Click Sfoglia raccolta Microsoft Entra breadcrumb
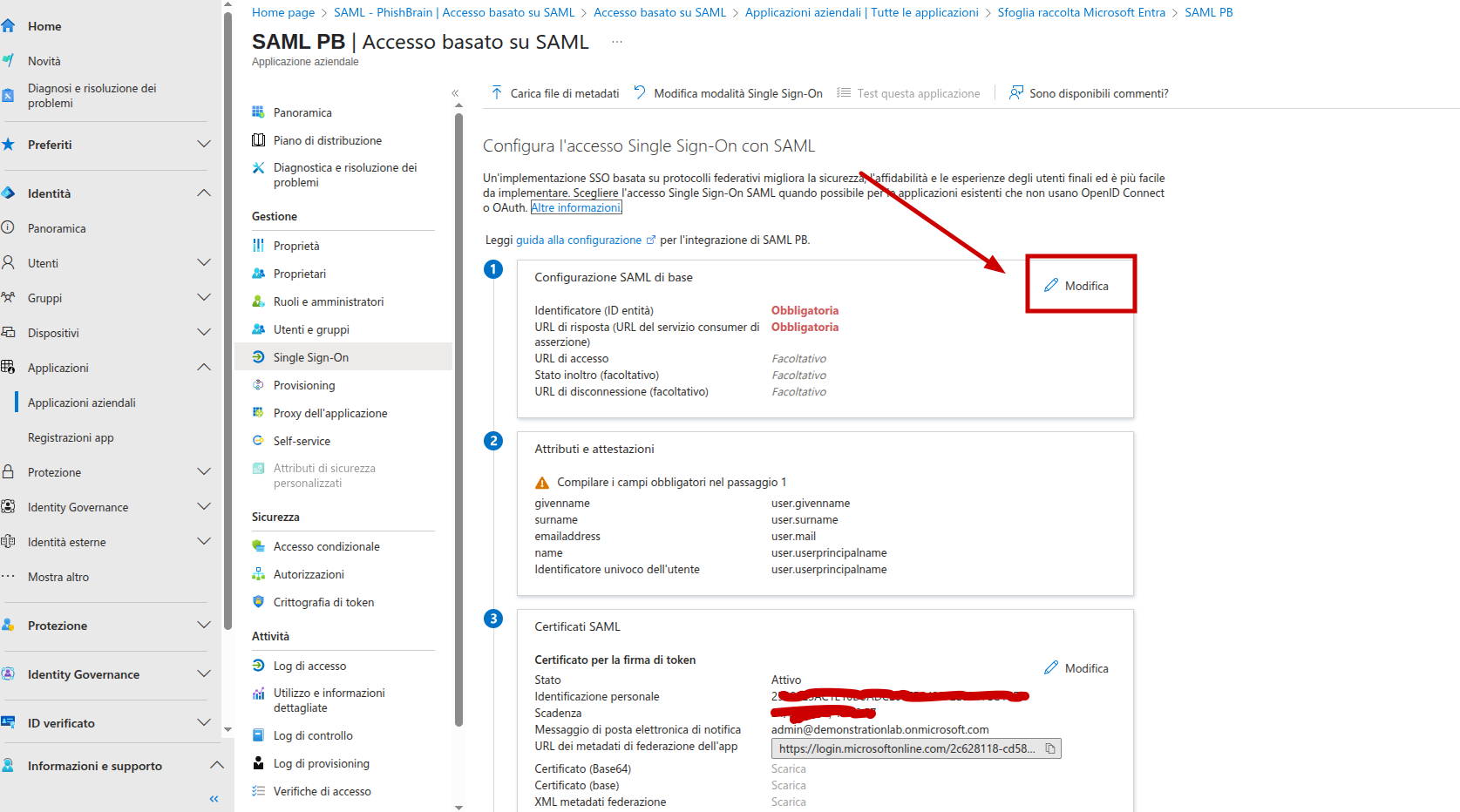The image size is (1460, 812). 1082,12
